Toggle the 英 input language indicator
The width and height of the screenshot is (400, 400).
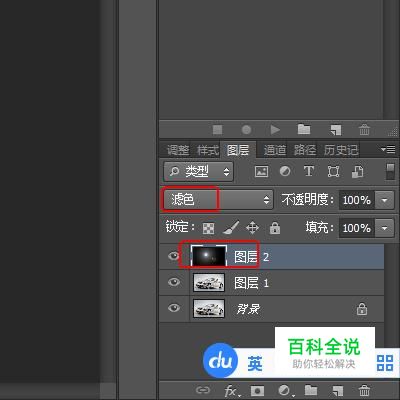(255, 363)
